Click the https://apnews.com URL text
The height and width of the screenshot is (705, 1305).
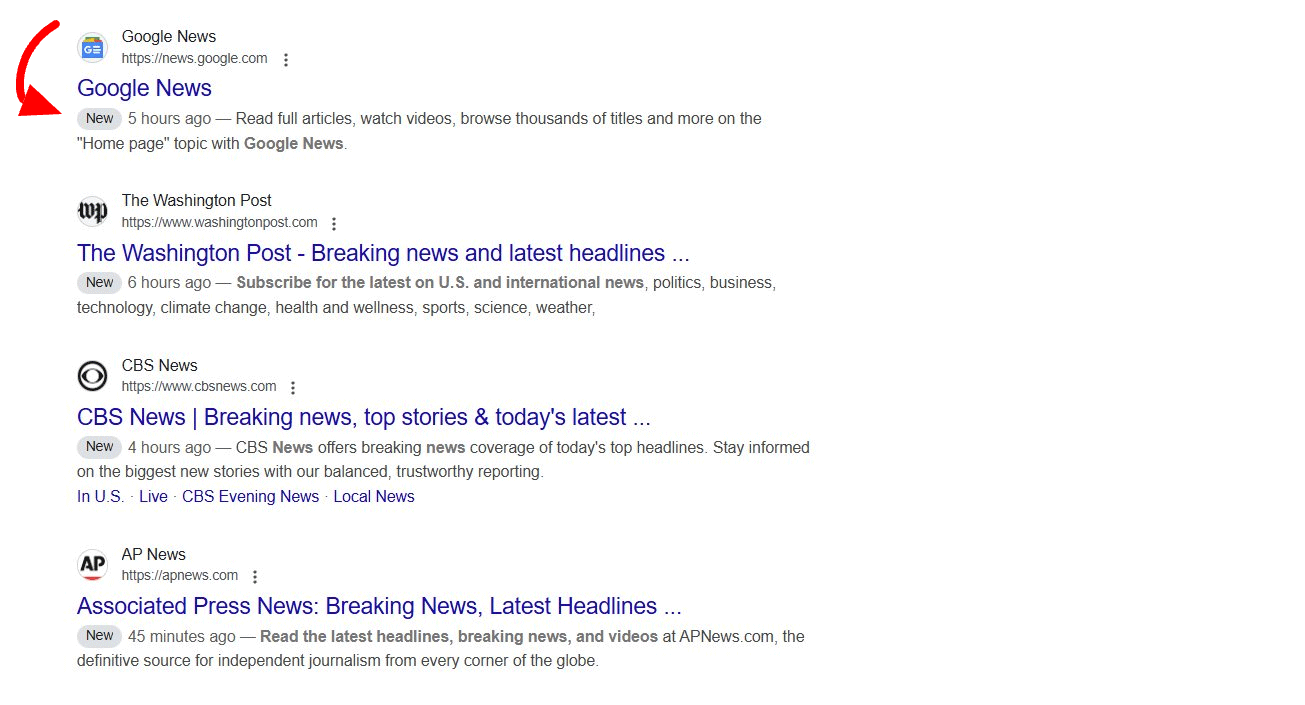pyautogui.click(x=180, y=575)
